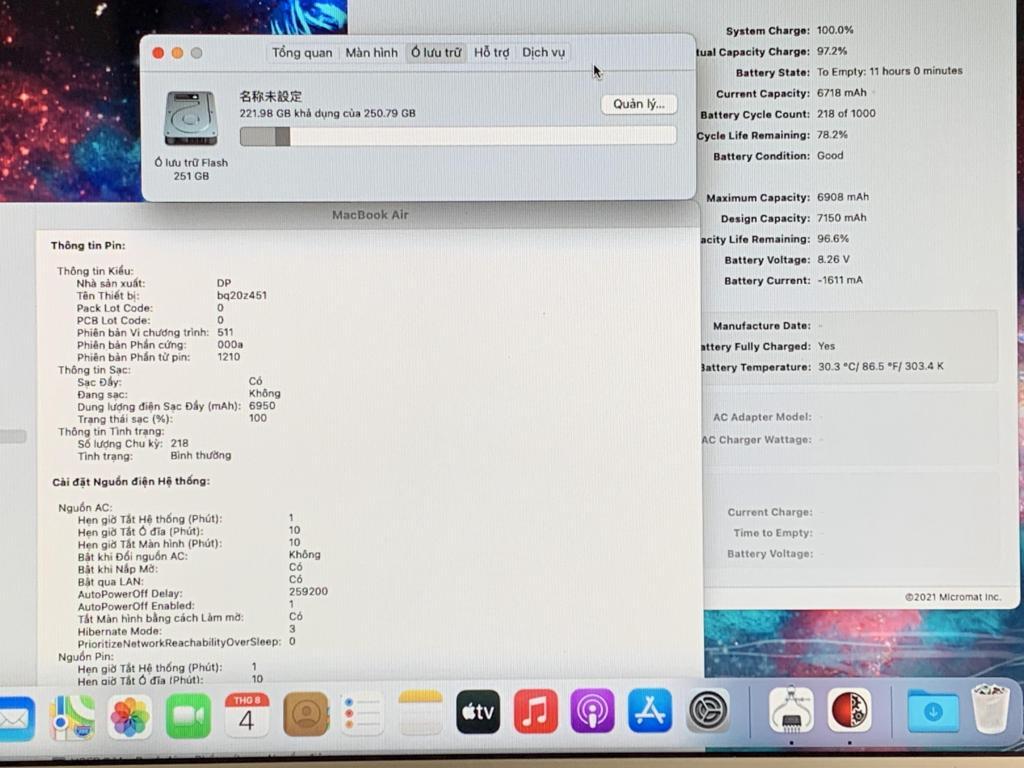Click the storage usage bar

(458, 136)
